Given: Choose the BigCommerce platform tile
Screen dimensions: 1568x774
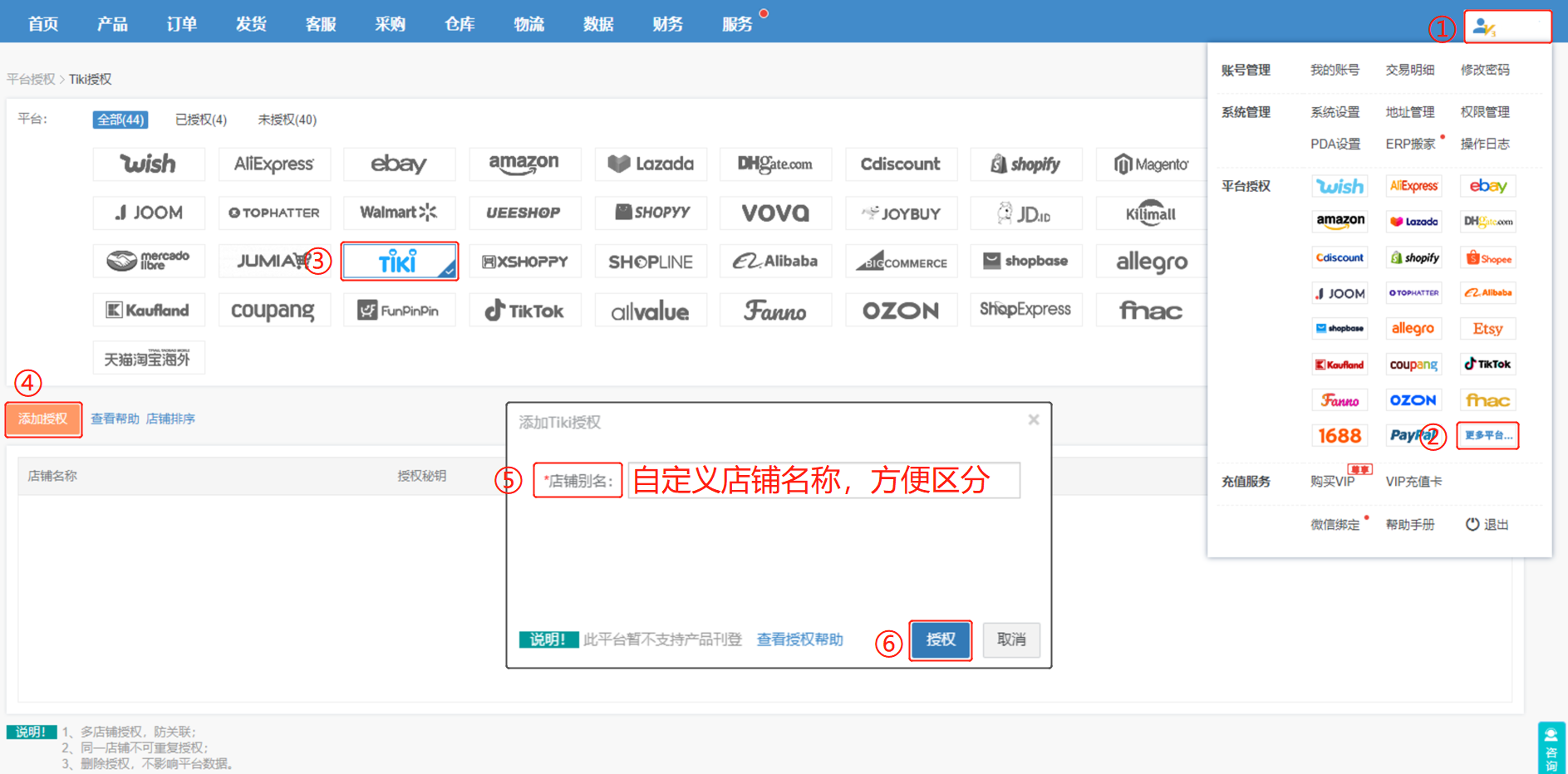Looking at the screenshot, I should point(901,261).
